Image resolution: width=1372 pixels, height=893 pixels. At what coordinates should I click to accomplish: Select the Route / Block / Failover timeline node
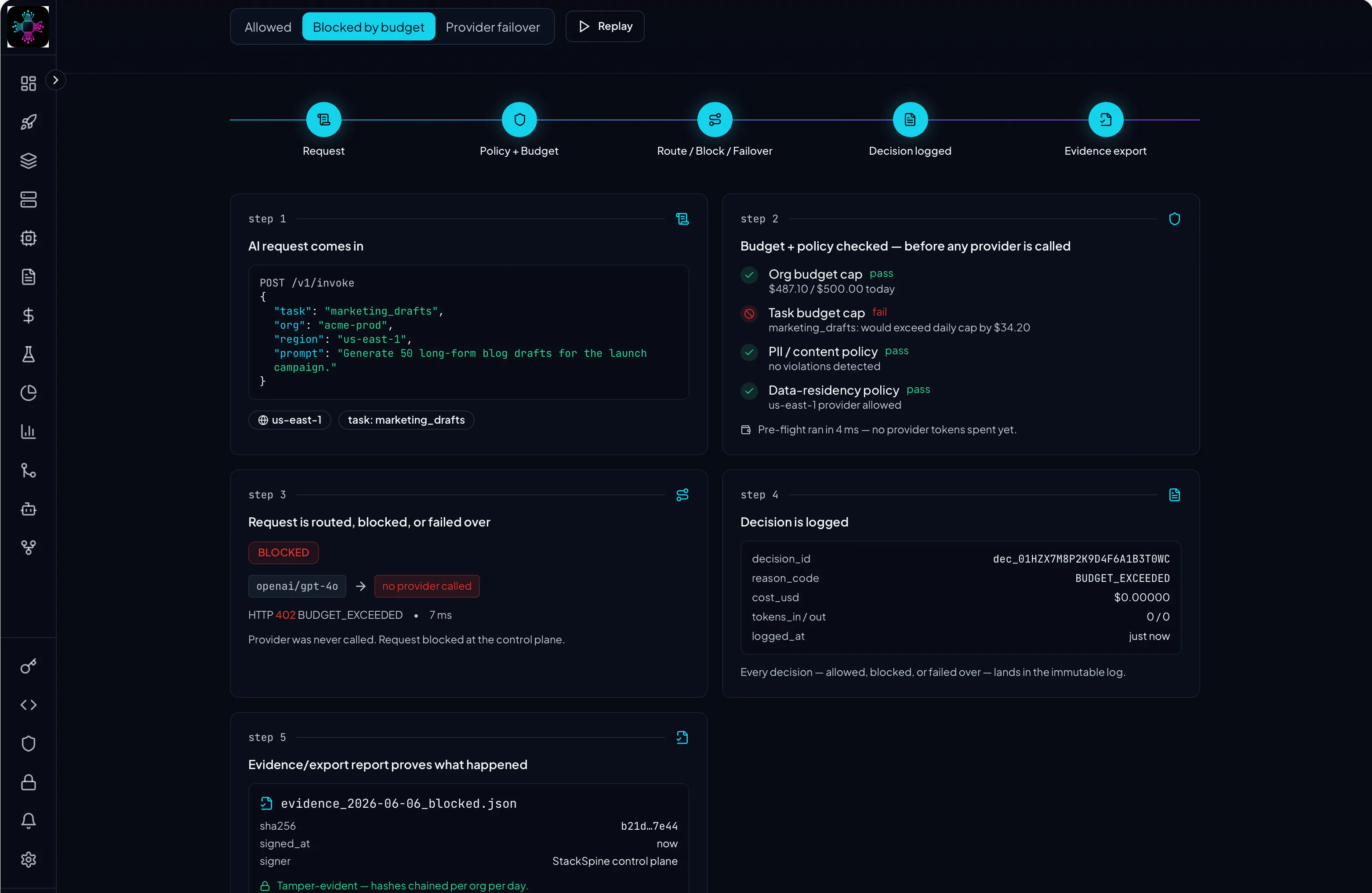coord(715,120)
